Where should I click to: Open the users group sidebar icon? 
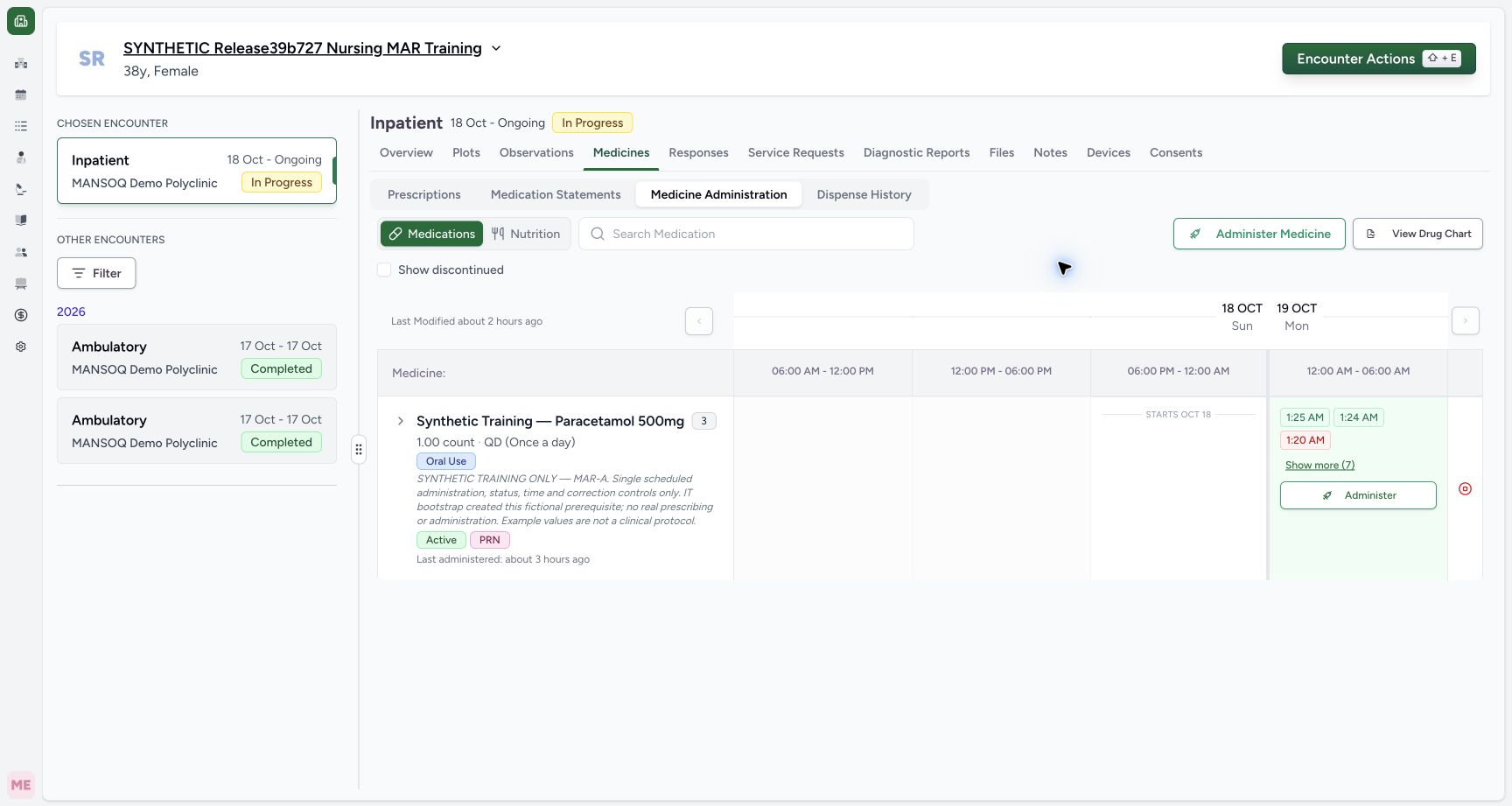pyautogui.click(x=21, y=252)
